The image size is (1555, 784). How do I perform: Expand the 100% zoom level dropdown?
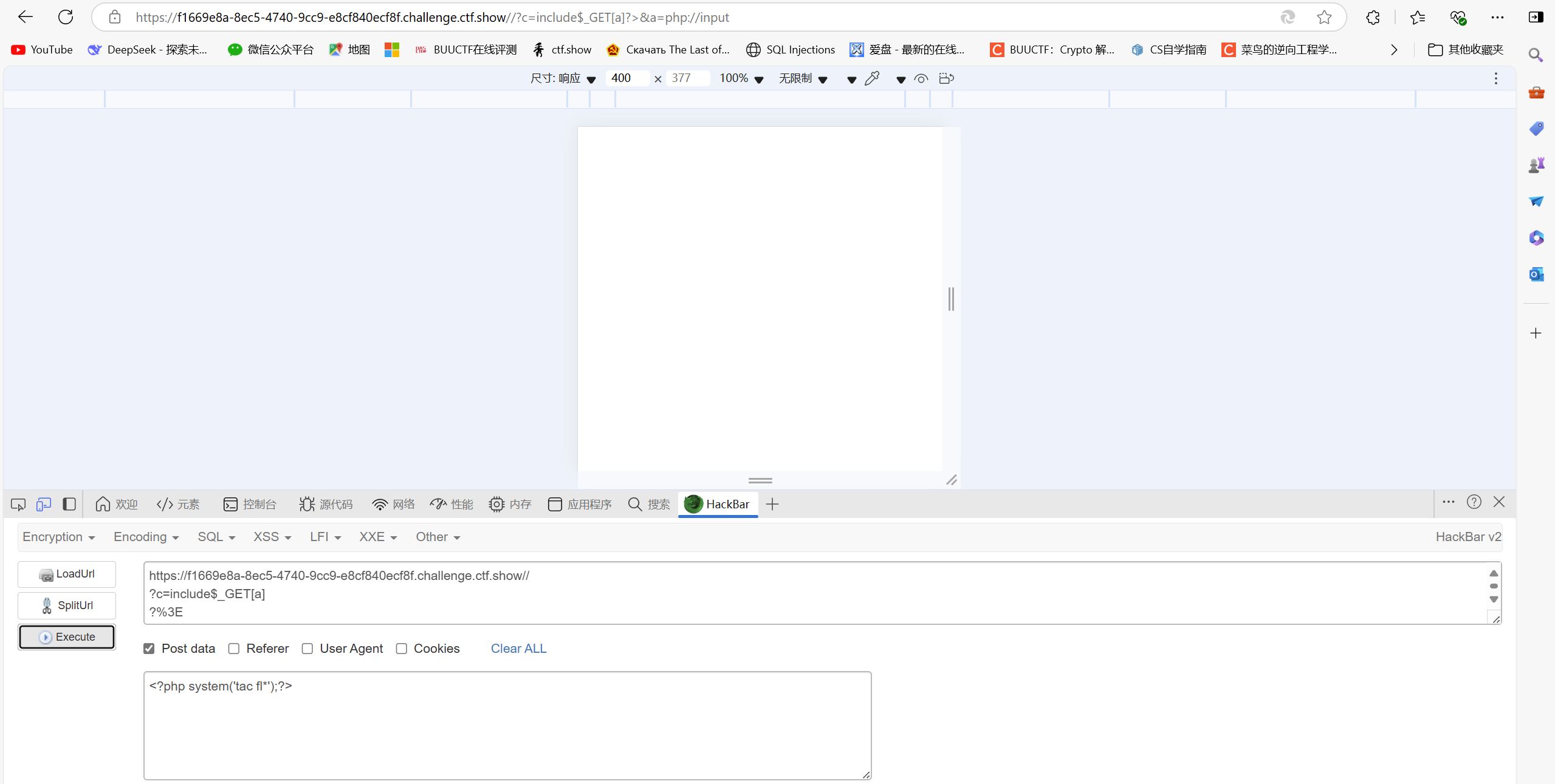[x=741, y=78]
